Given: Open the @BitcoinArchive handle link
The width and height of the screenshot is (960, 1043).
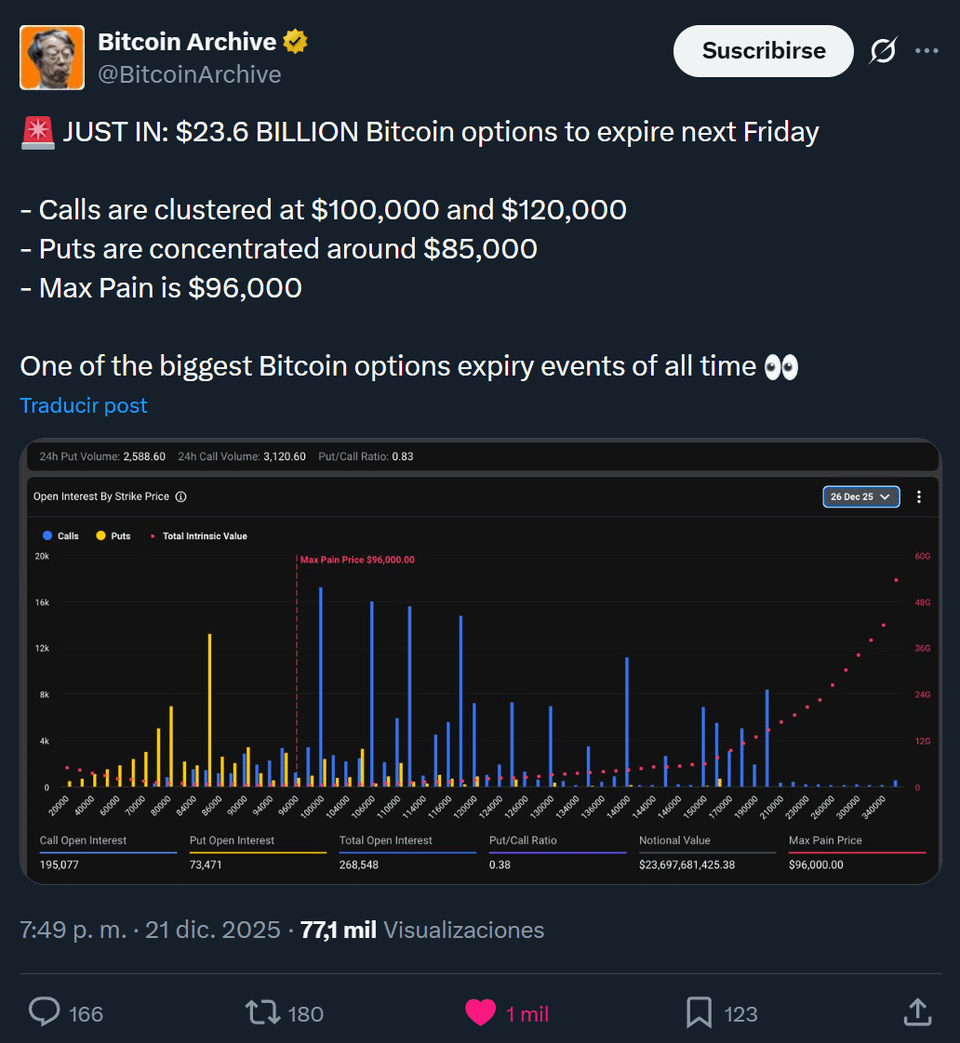Looking at the screenshot, I should [189, 74].
